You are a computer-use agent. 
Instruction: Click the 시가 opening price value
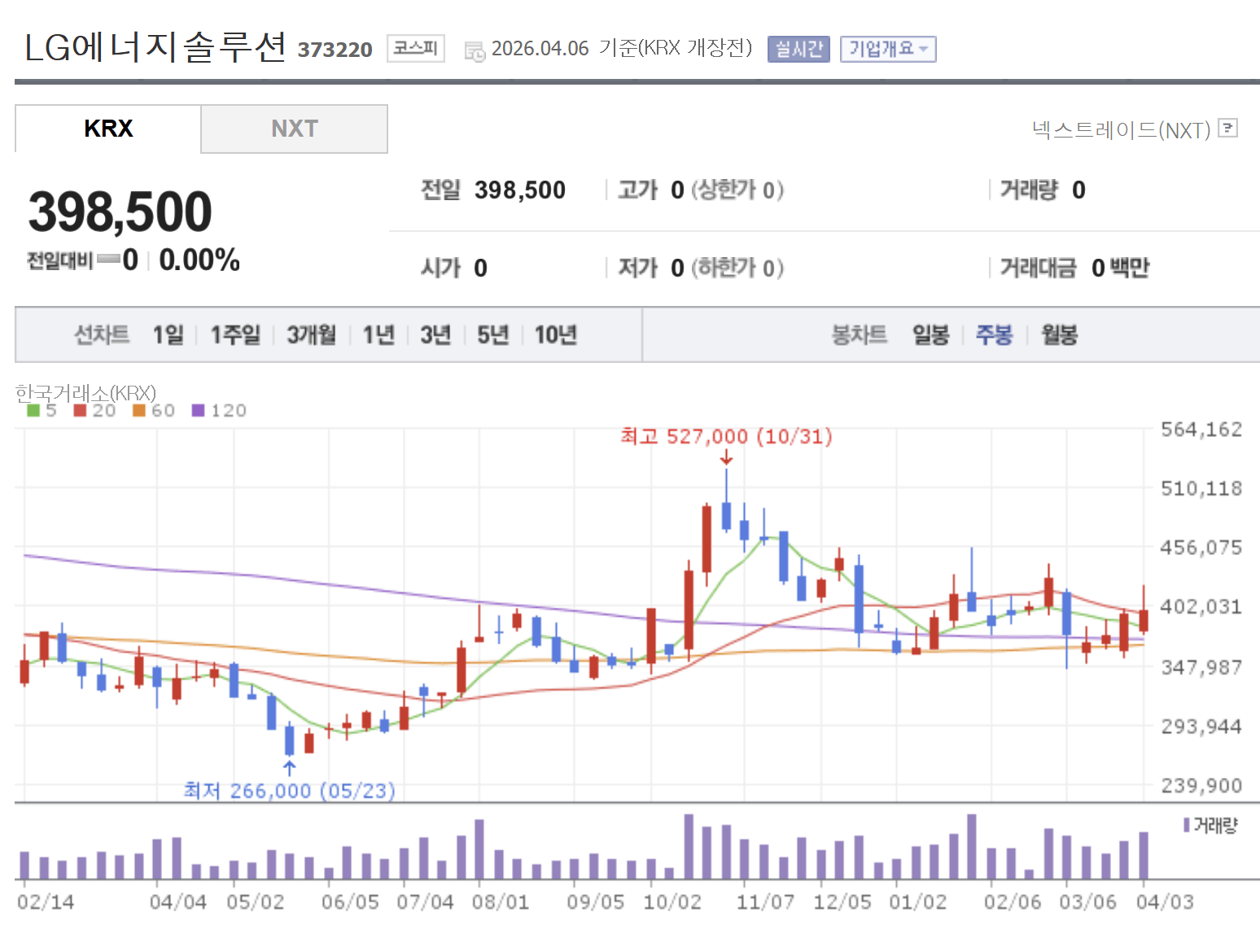(480, 268)
